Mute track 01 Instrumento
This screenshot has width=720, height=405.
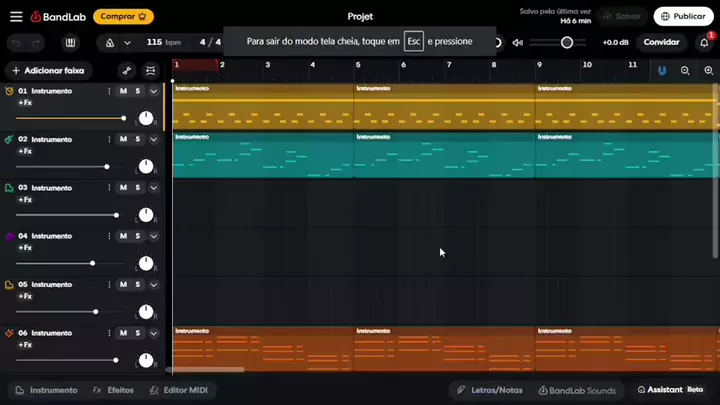(x=123, y=91)
